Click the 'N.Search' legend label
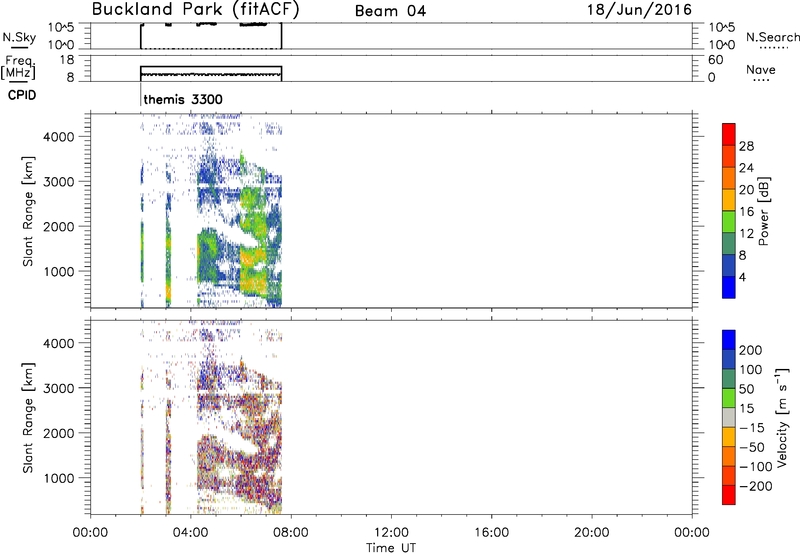Viewport: 800px width, 554px height. pos(773,37)
